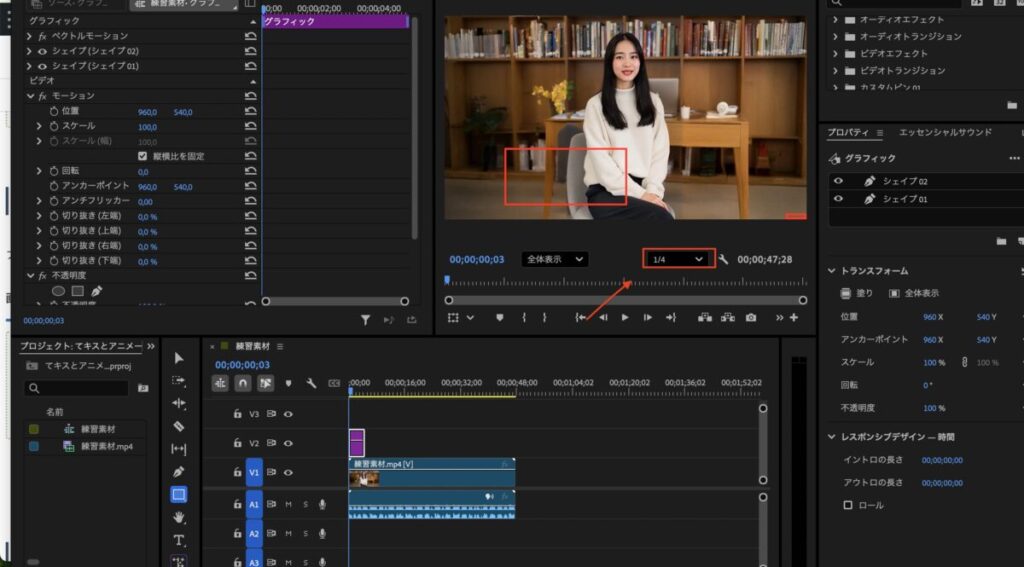Uncheck the 縦横比を固定 checkbox
The width and height of the screenshot is (1024, 567).
tap(142, 156)
